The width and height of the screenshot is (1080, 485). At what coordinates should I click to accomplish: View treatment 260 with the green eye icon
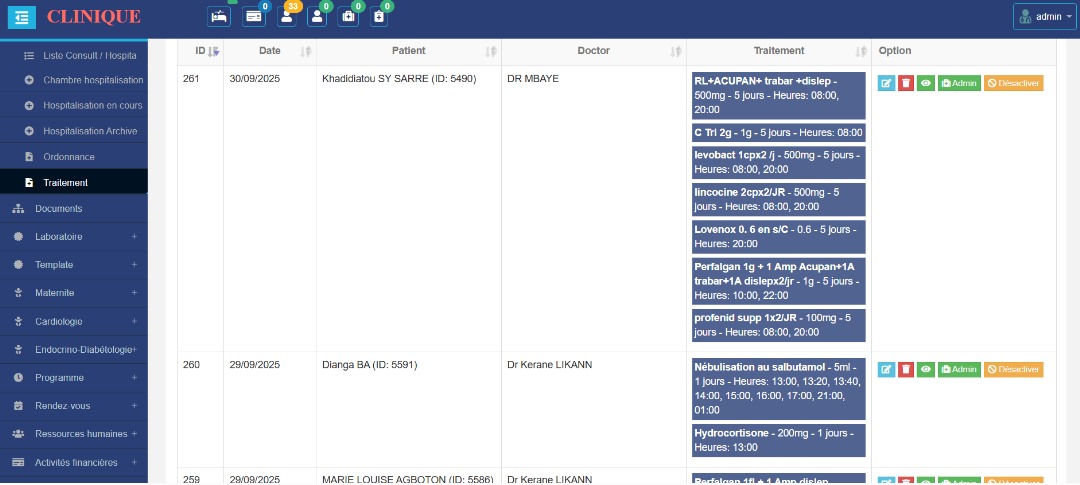click(x=925, y=370)
